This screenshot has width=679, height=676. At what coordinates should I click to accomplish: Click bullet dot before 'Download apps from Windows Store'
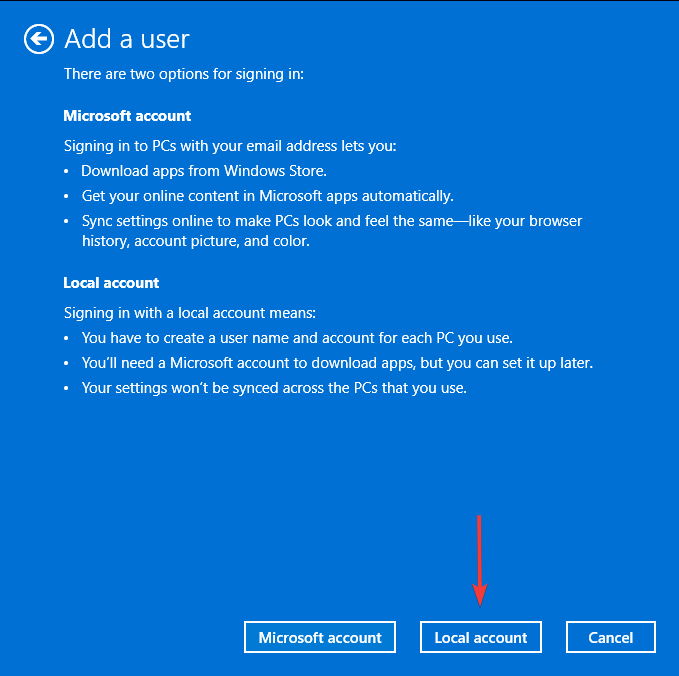66,171
